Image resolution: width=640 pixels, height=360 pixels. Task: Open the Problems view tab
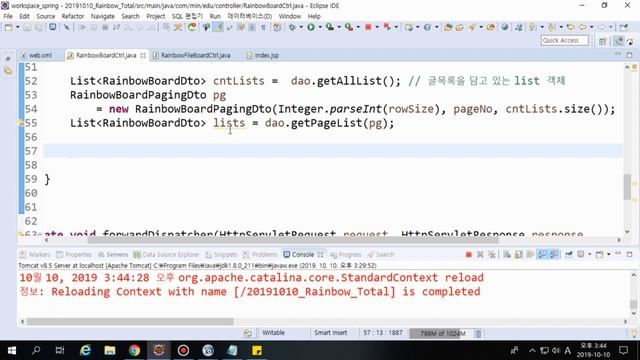(260, 255)
